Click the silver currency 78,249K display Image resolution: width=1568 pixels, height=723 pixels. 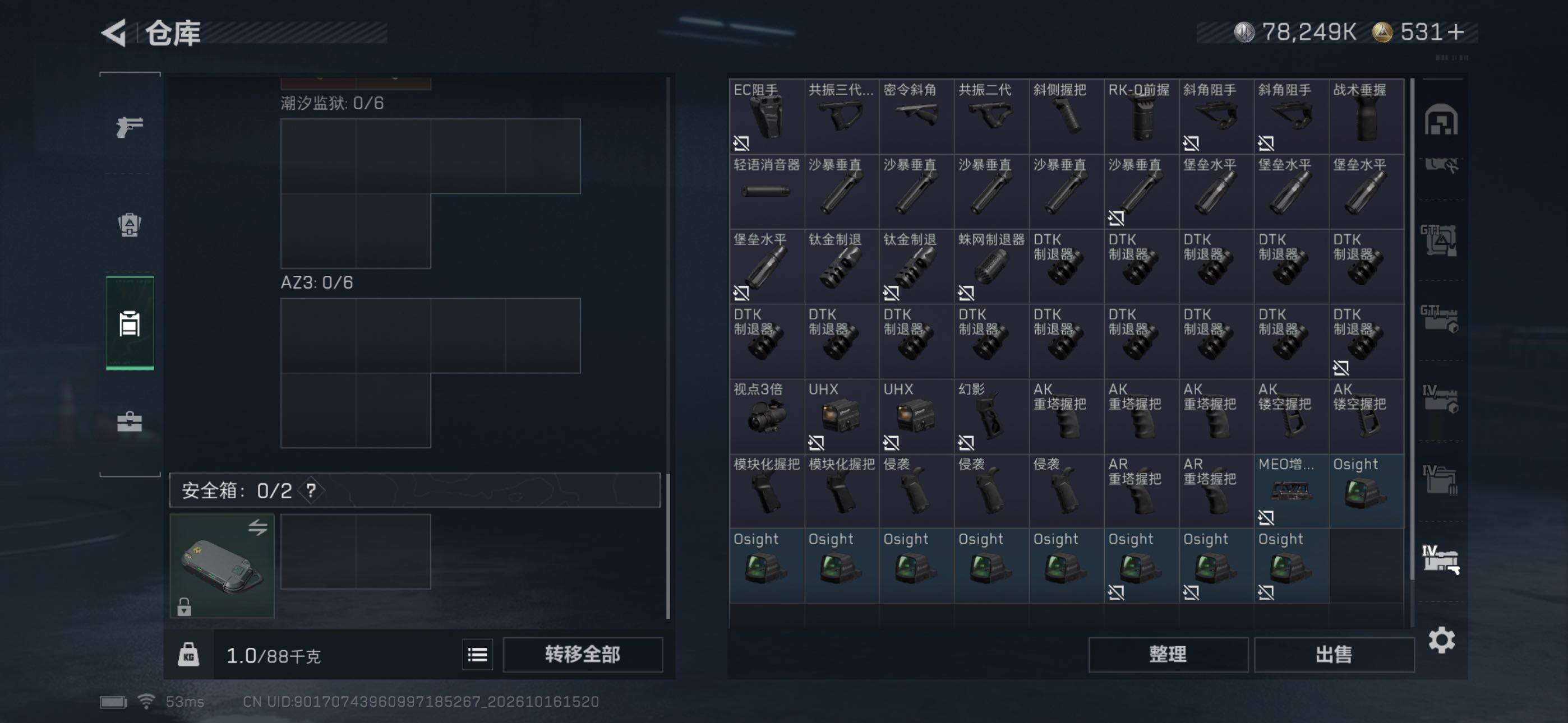pos(1295,31)
